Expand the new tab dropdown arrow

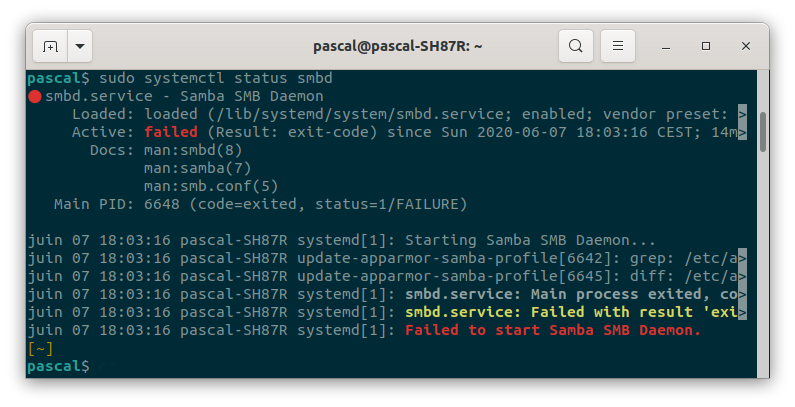[80, 46]
